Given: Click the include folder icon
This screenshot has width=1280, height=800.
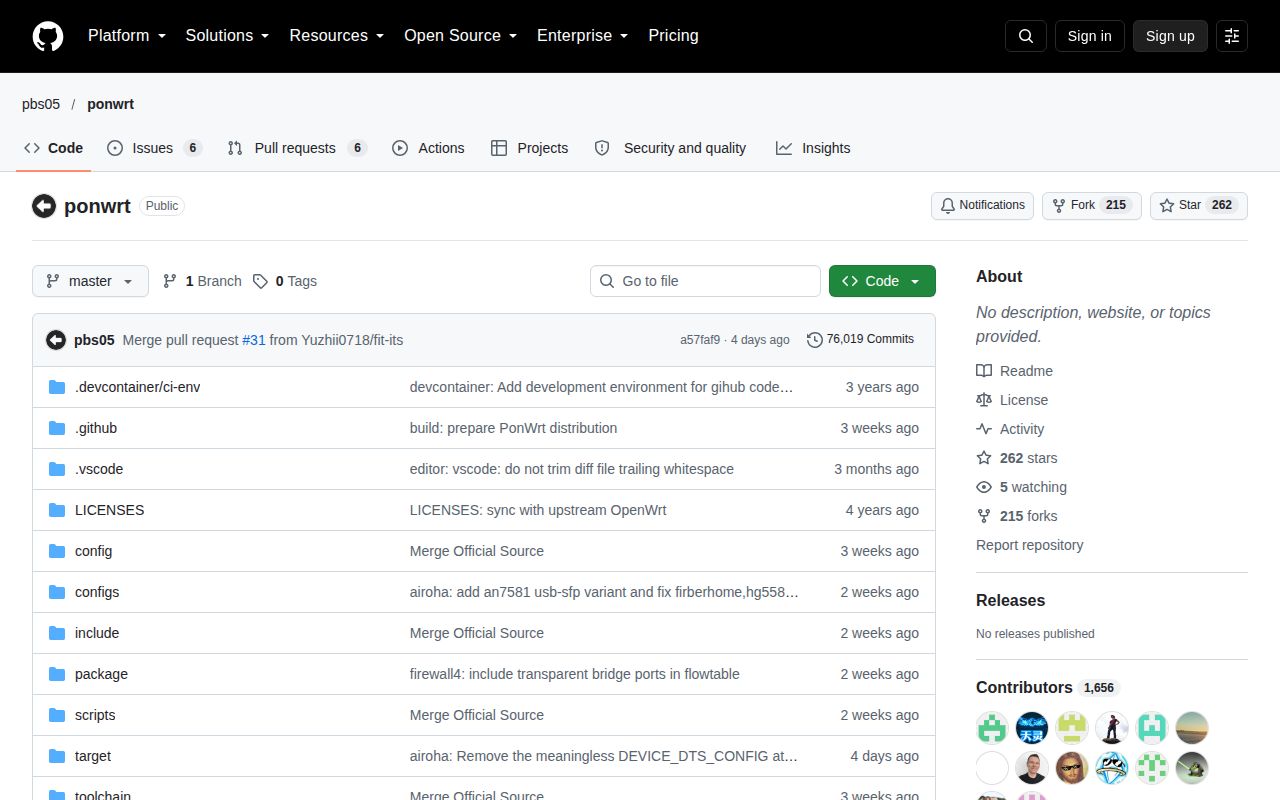Looking at the screenshot, I should [x=57, y=633].
